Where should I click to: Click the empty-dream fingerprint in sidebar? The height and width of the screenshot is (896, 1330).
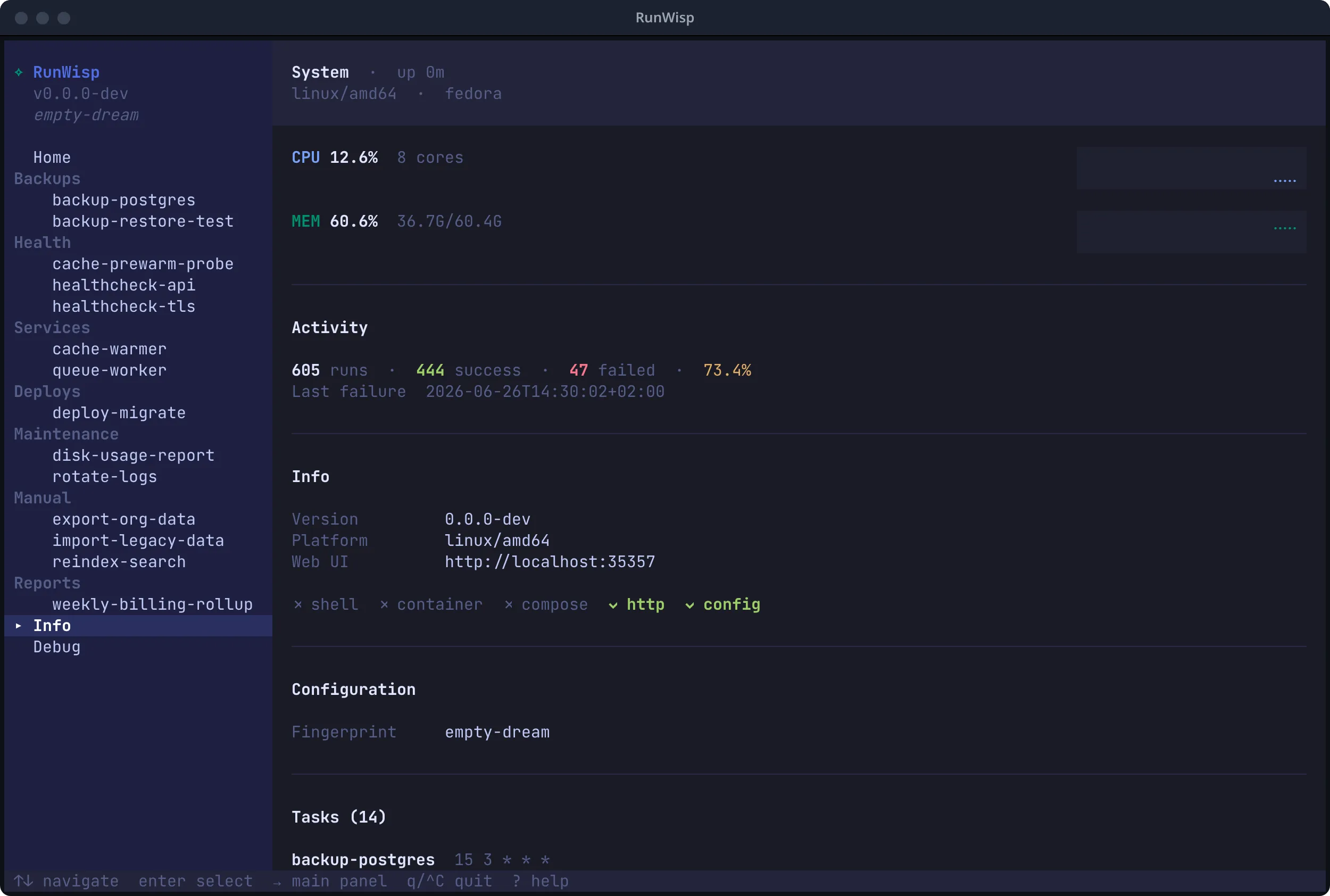coord(86,115)
